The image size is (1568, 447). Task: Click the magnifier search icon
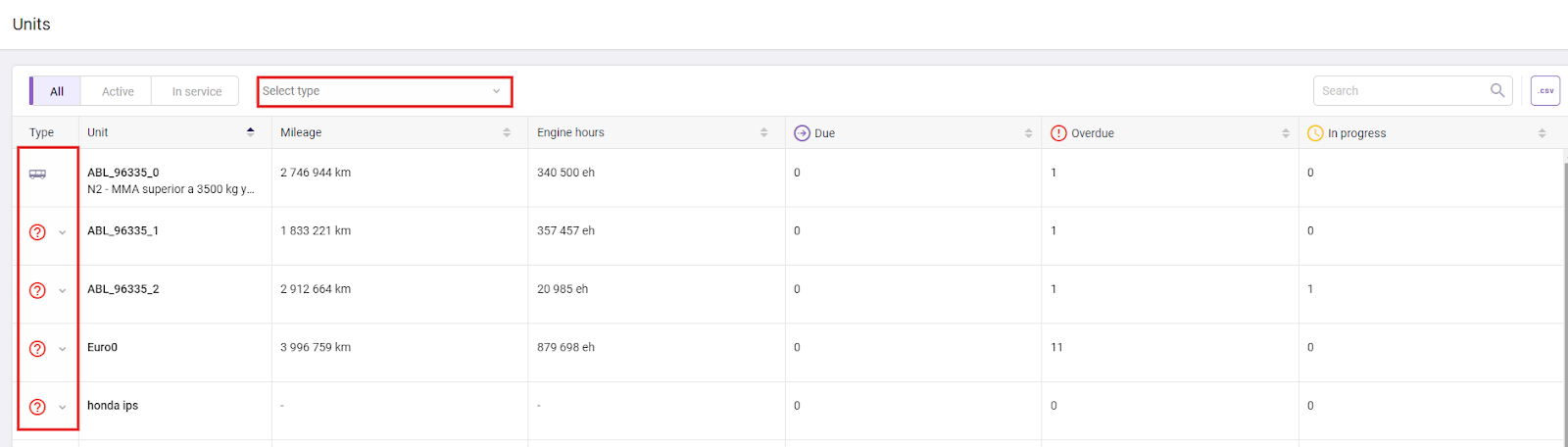1496,91
